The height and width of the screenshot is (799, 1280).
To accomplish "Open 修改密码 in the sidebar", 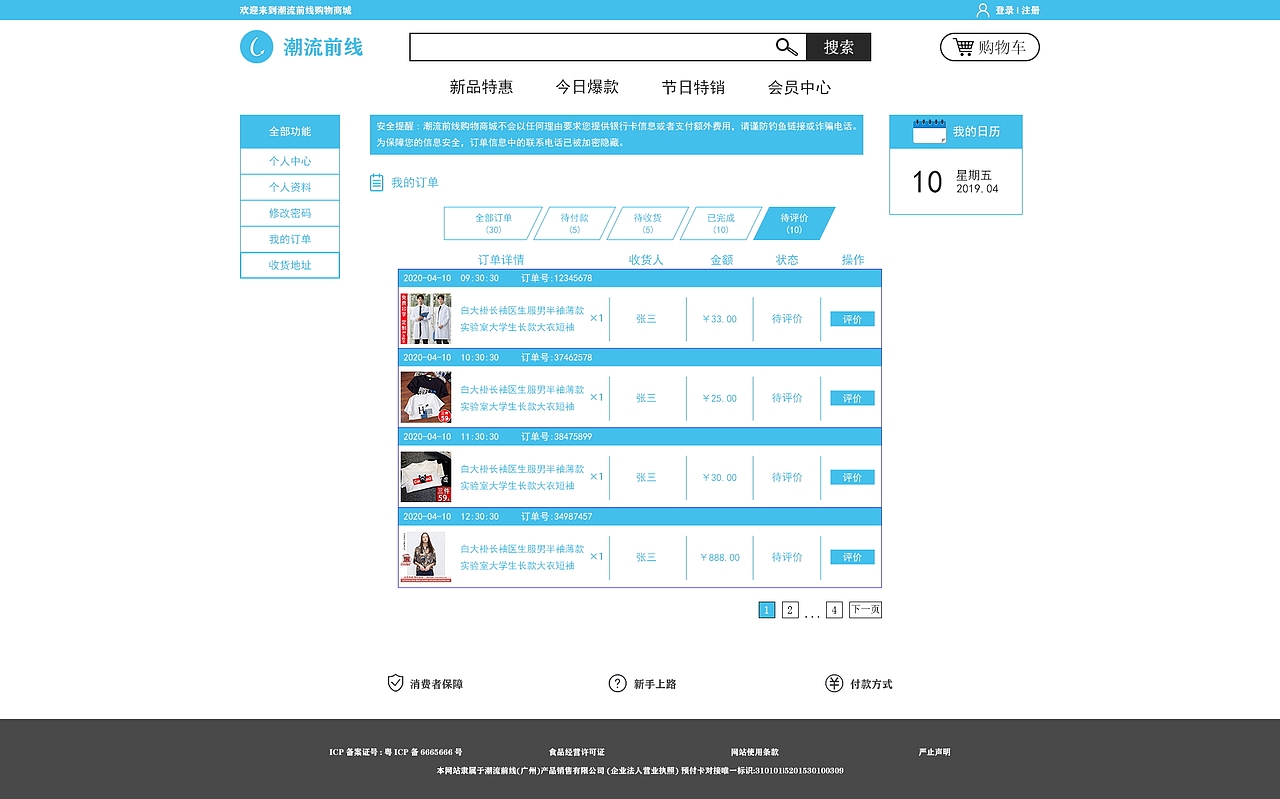I will pyautogui.click(x=289, y=212).
